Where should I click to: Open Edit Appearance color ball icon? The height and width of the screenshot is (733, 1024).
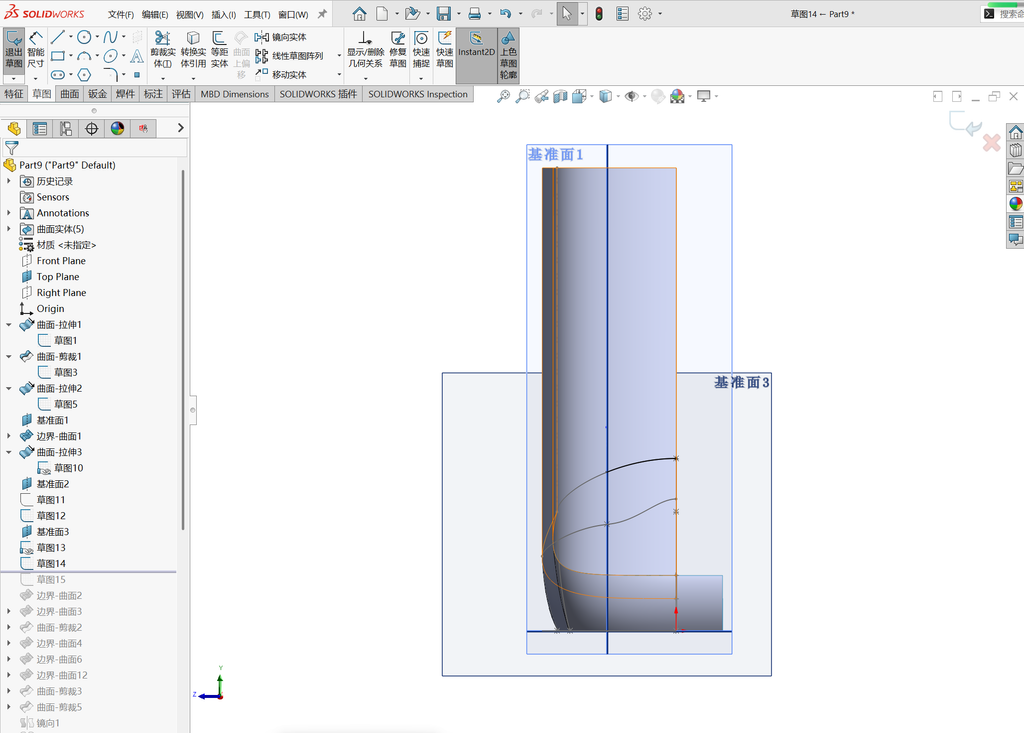(x=677, y=97)
